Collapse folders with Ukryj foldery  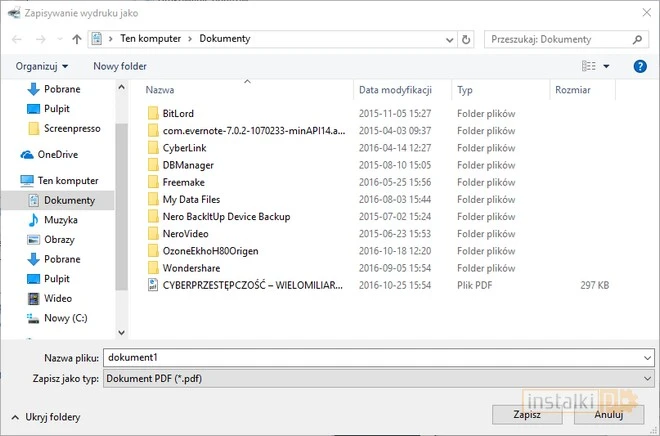pyautogui.click(x=47, y=417)
